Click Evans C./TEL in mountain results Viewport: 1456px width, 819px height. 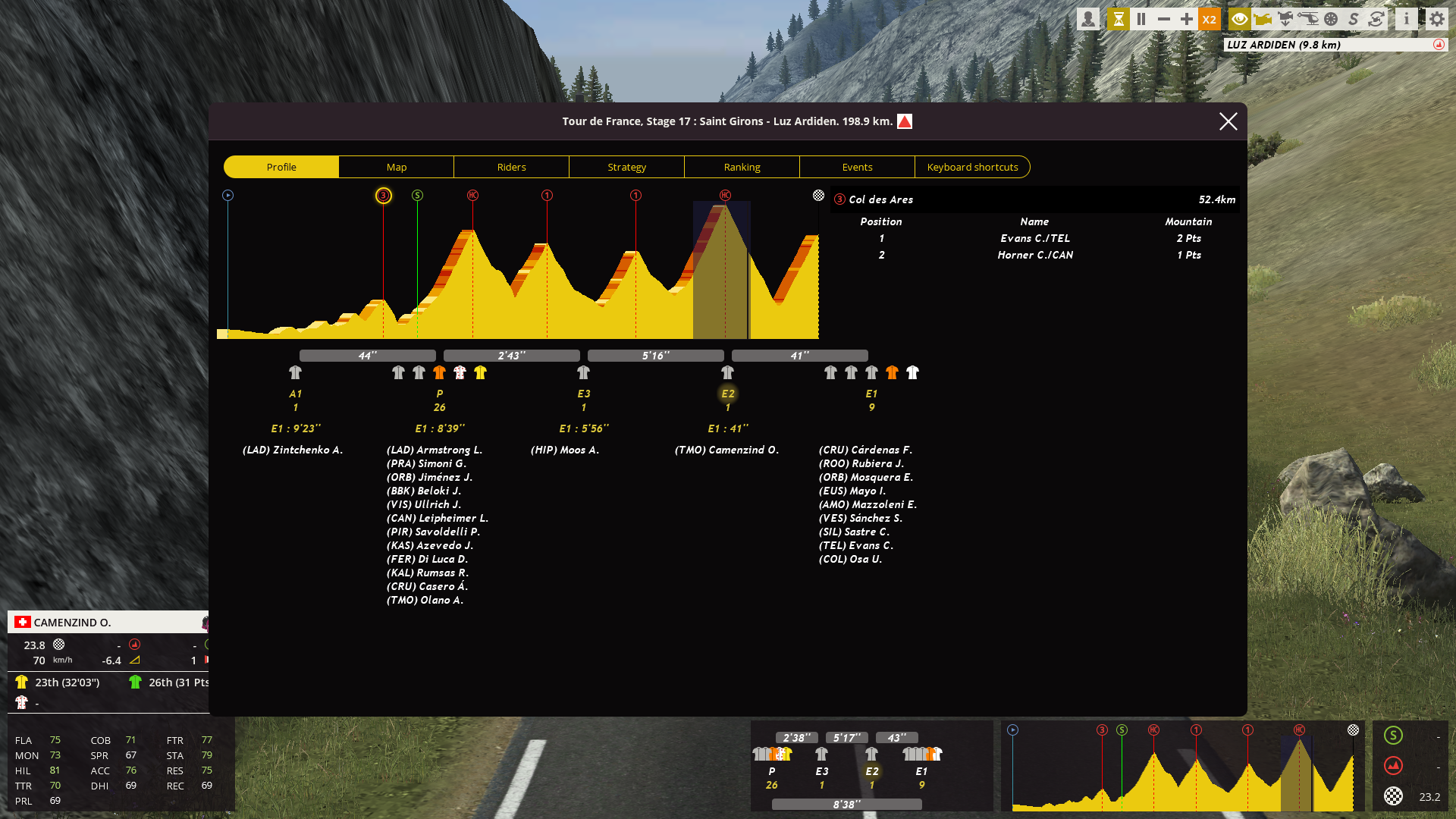[x=1035, y=238]
